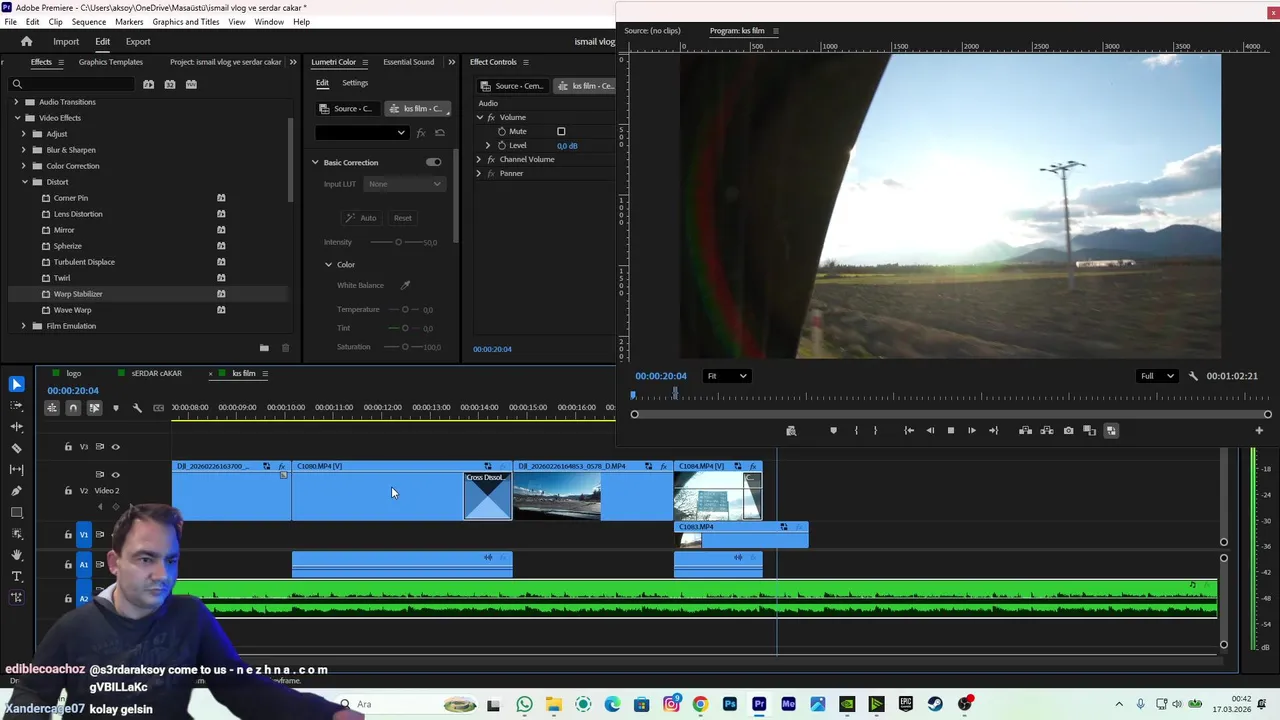Click the Extract button in Program monitor
The height and width of the screenshot is (720, 1280).
pos(1046,430)
